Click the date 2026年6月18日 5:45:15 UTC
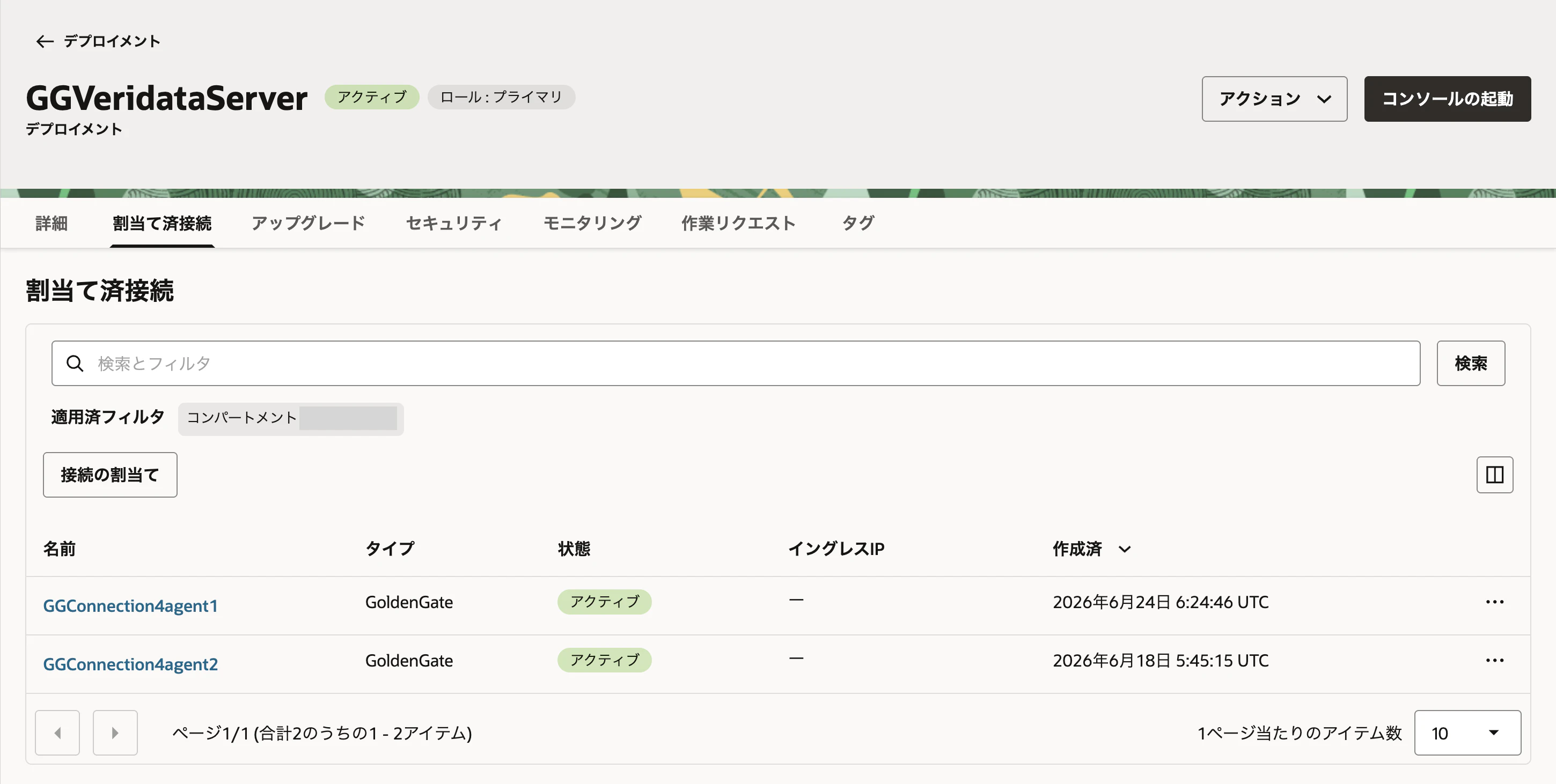The image size is (1556, 784). coord(1161,661)
